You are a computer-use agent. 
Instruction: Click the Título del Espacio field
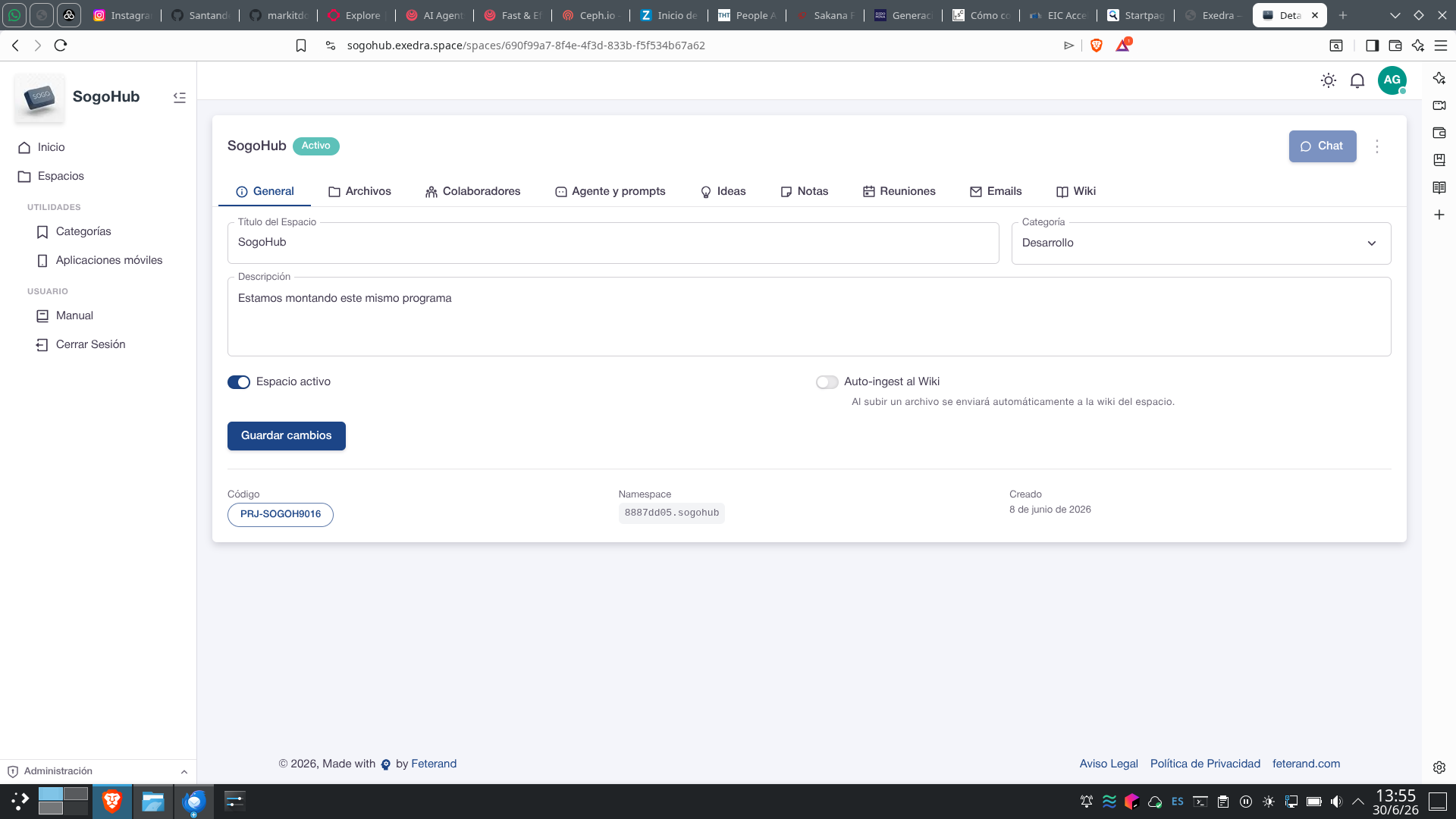(613, 243)
